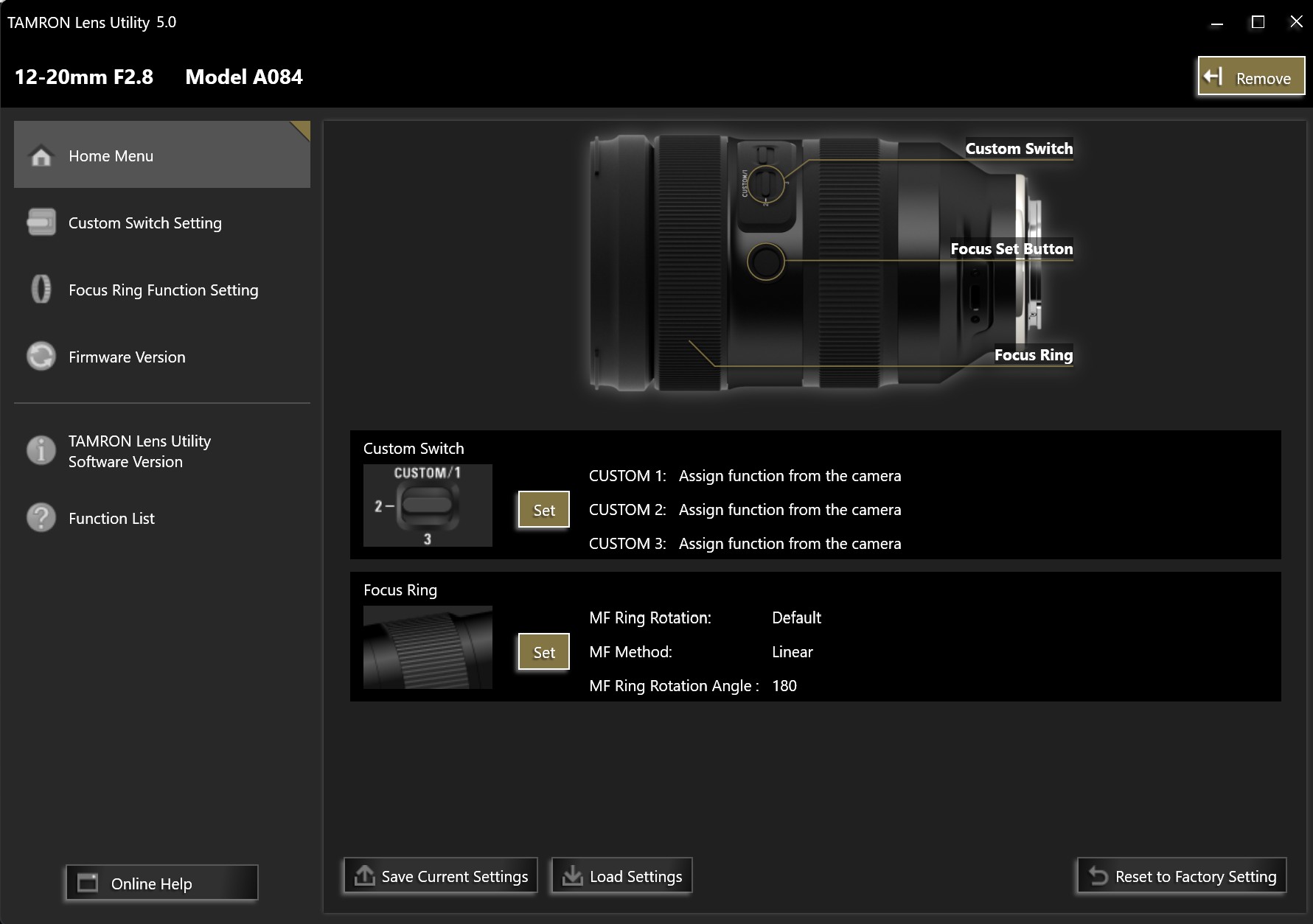Screen dimensions: 1313x924
Task: Close the TAMRON Lens Utility window
Action: (x=1296, y=22)
